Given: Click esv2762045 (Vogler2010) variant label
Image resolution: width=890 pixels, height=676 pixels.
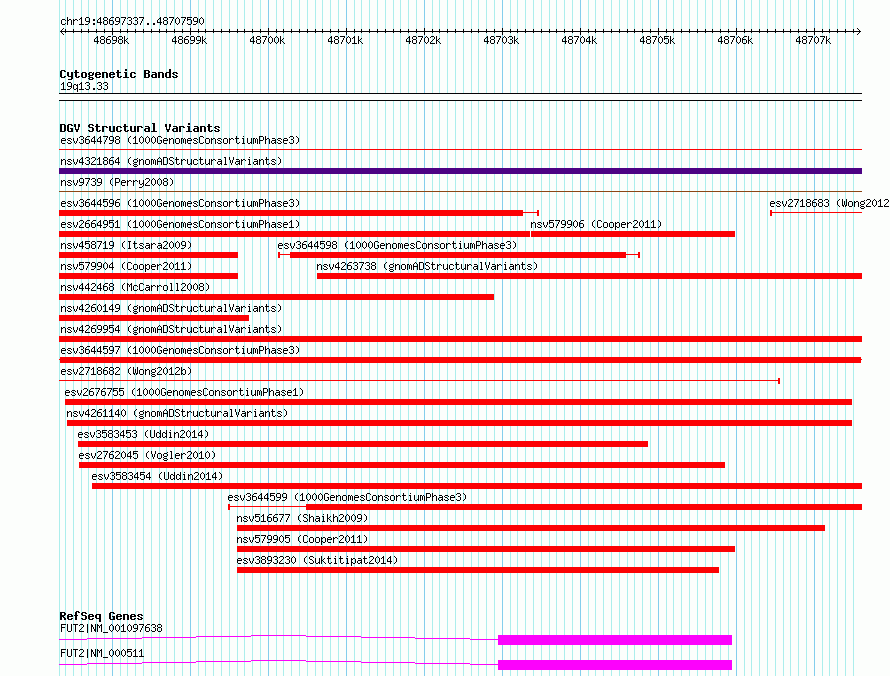Looking at the screenshot, I should [x=147, y=455].
